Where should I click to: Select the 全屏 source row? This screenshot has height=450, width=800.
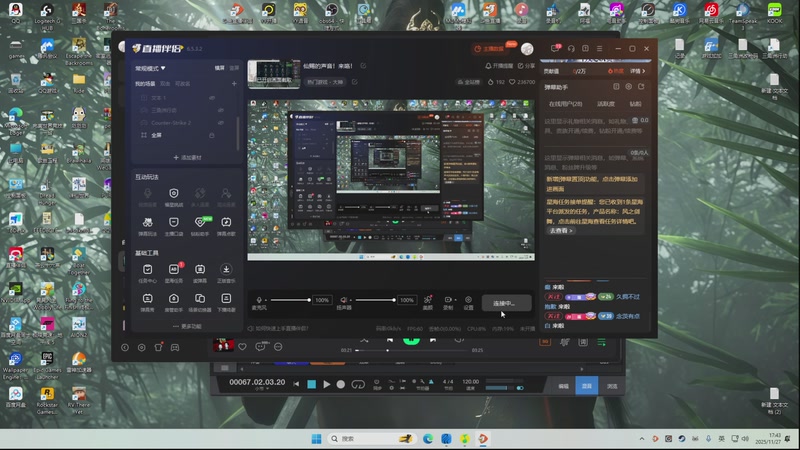(186, 135)
